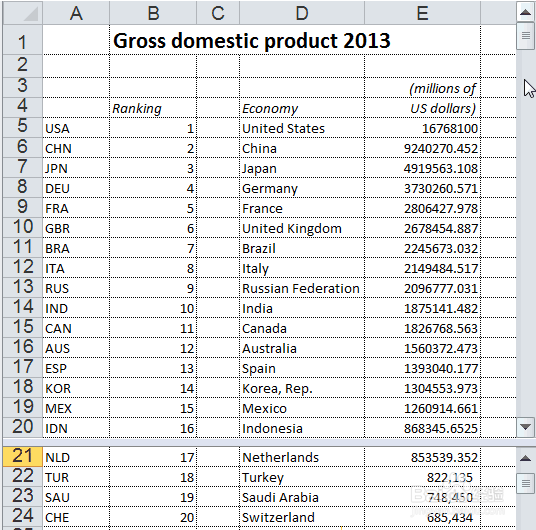Select column A header
Screen dimensions: 536x530
tap(76, 13)
